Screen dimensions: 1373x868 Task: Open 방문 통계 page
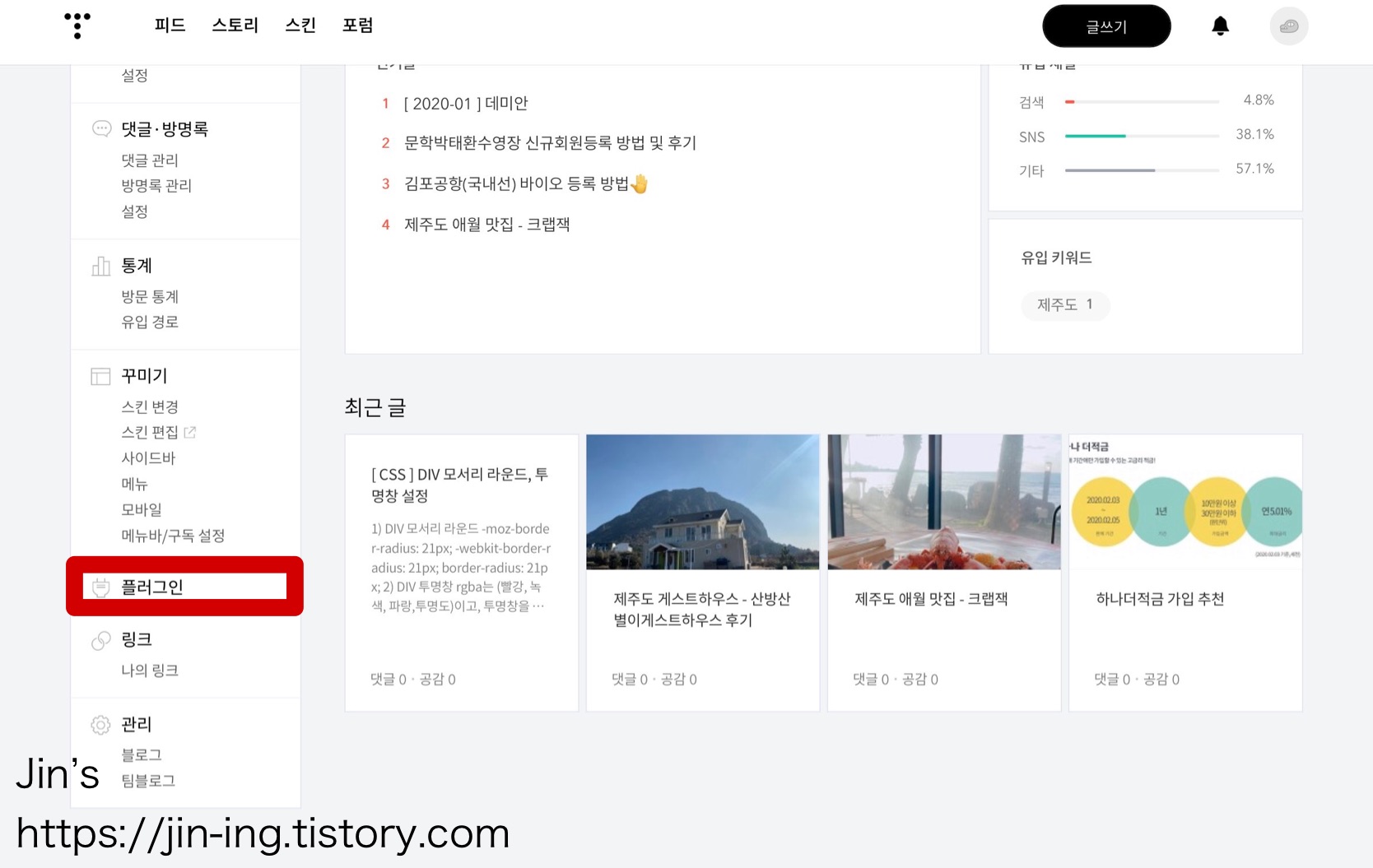click(x=150, y=296)
